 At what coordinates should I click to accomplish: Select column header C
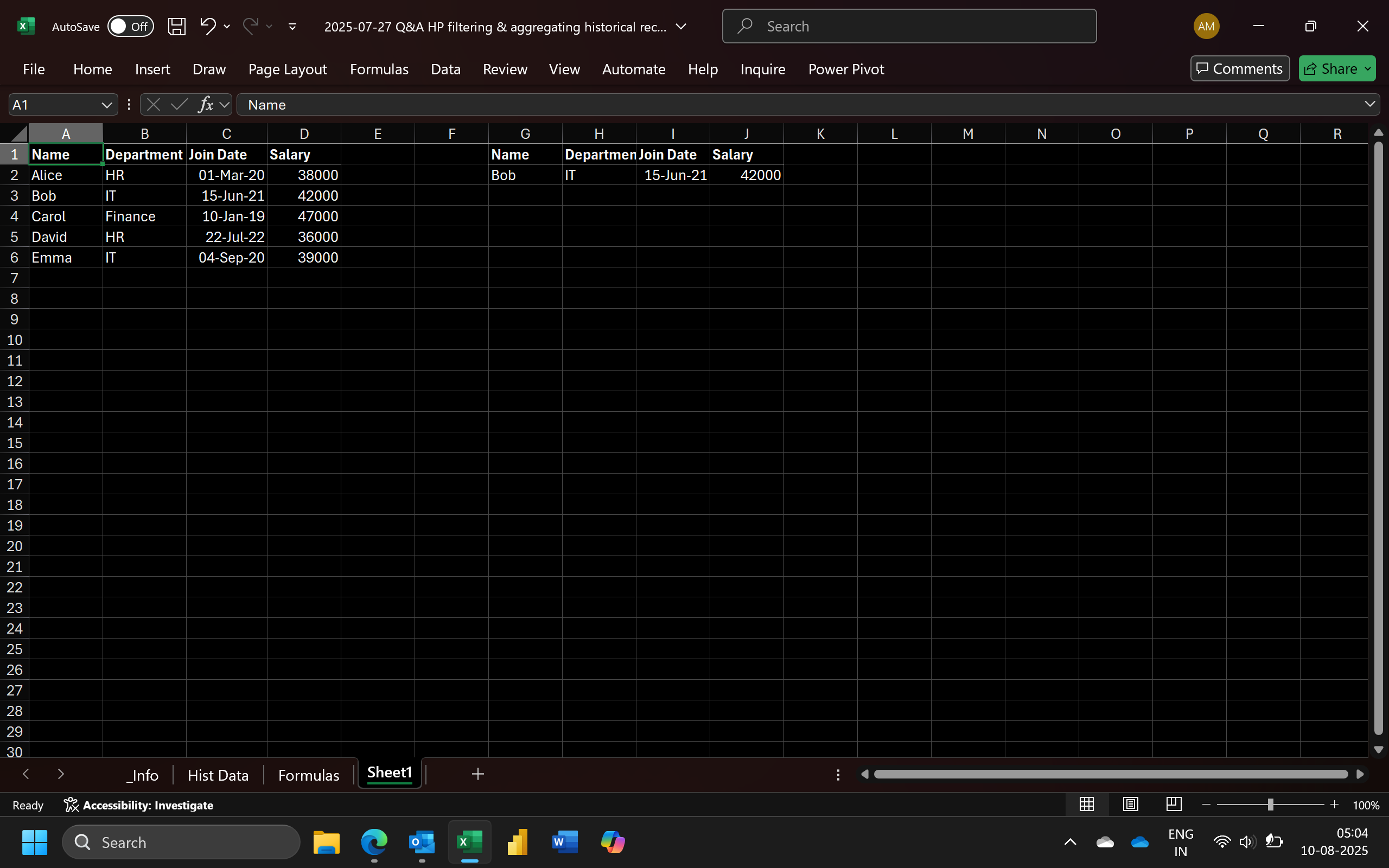226,134
